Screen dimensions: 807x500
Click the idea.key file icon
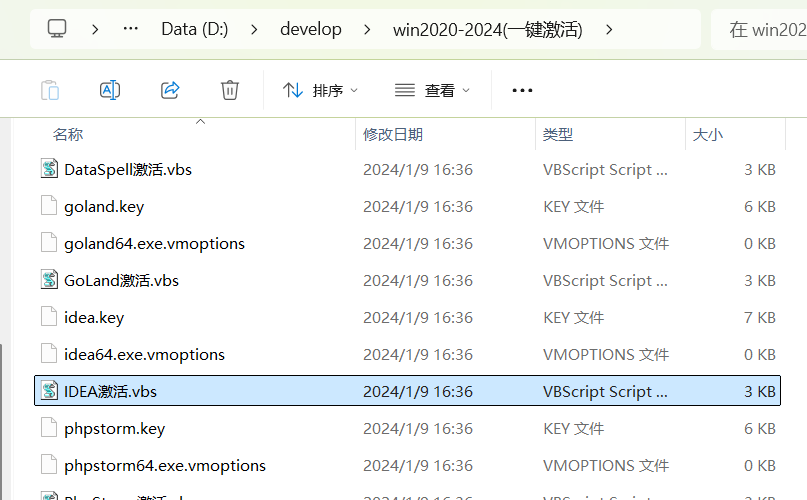[x=49, y=317]
